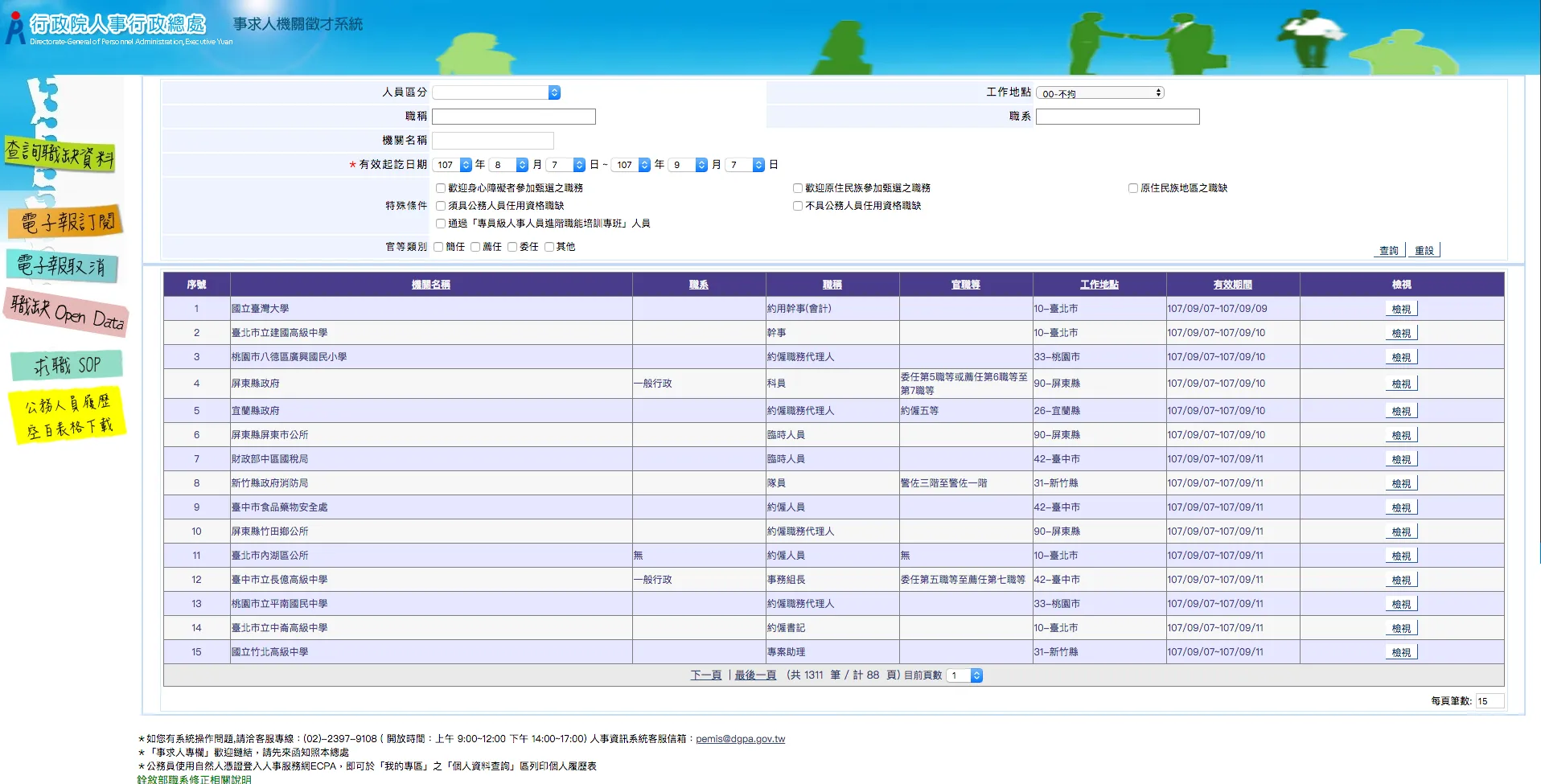Click the 有效期間 column header
Screen dimensions: 1541x784
(x=1232, y=284)
